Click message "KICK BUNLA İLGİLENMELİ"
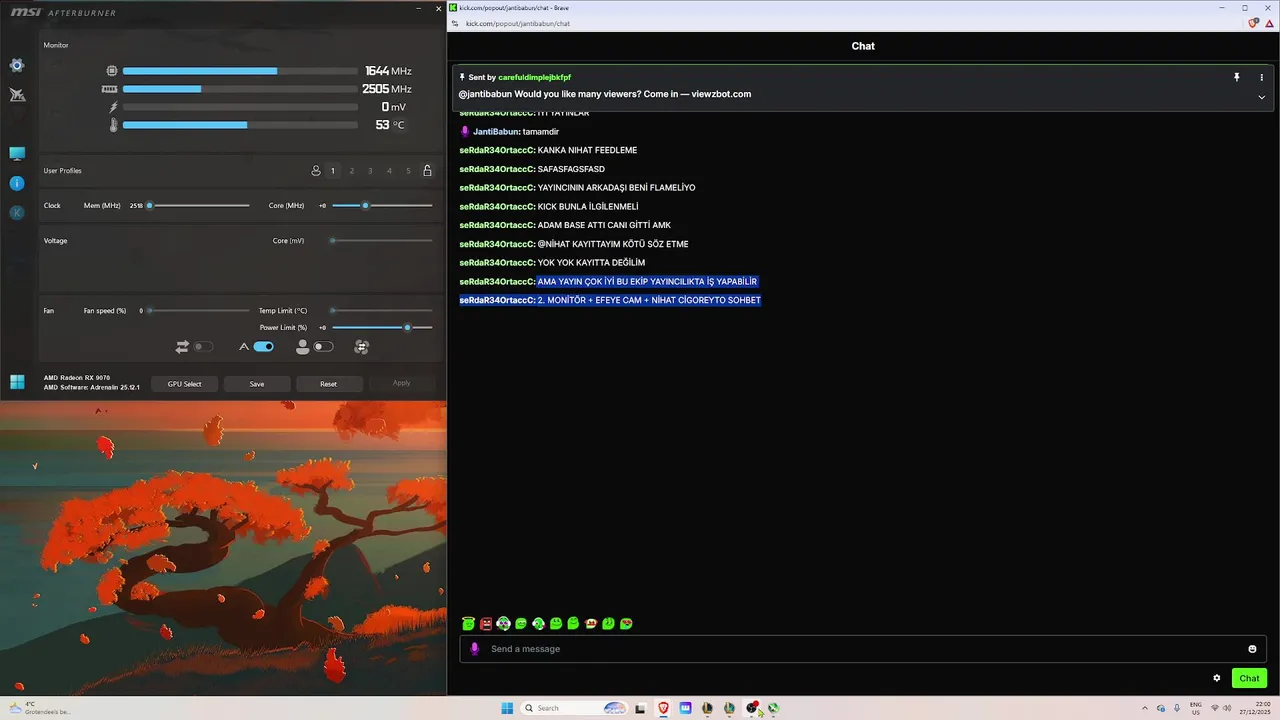This screenshot has width=1280, height=720. pos(588,207)
